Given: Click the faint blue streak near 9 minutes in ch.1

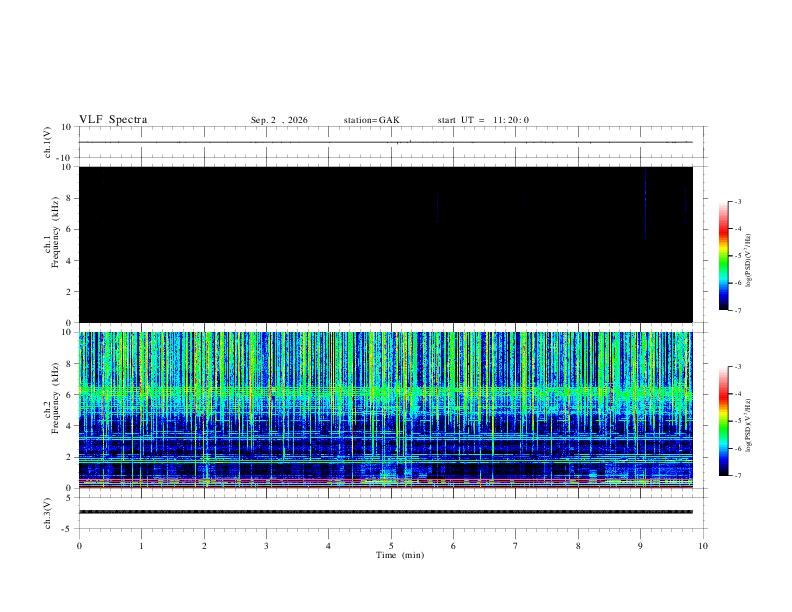Looking at the screenshot, I should coord(645,205).
